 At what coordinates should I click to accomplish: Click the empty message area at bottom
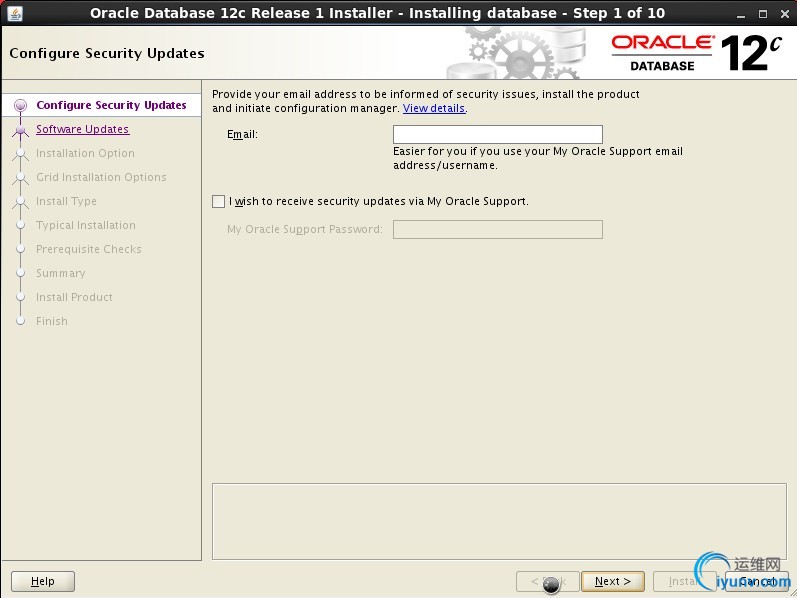coord(499,521)
